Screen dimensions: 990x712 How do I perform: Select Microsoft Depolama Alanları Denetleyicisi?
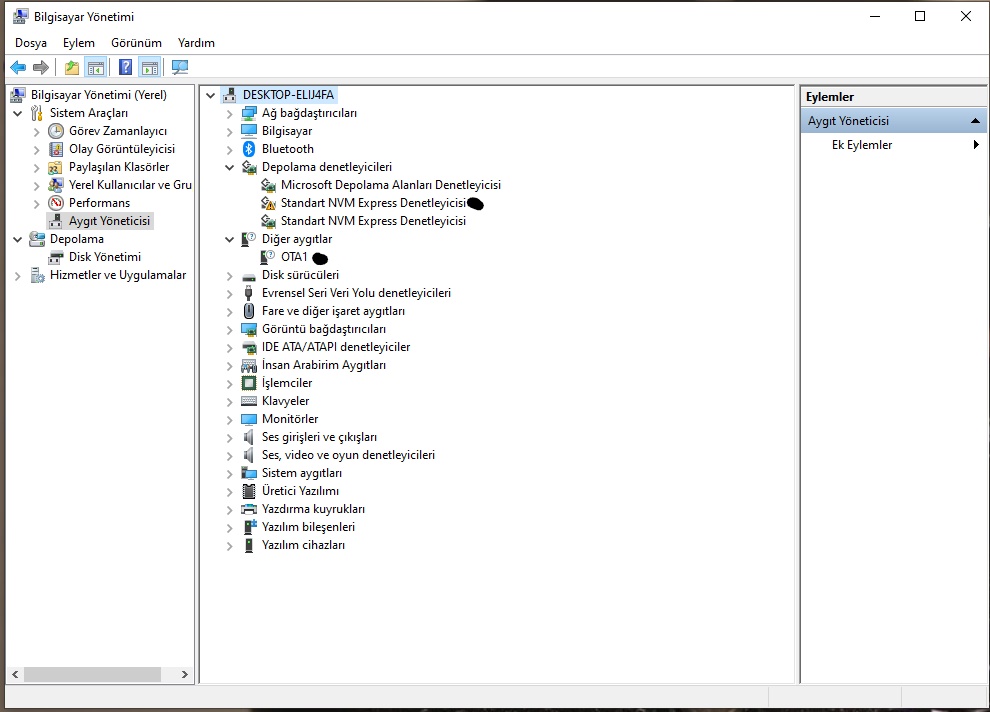391,185
